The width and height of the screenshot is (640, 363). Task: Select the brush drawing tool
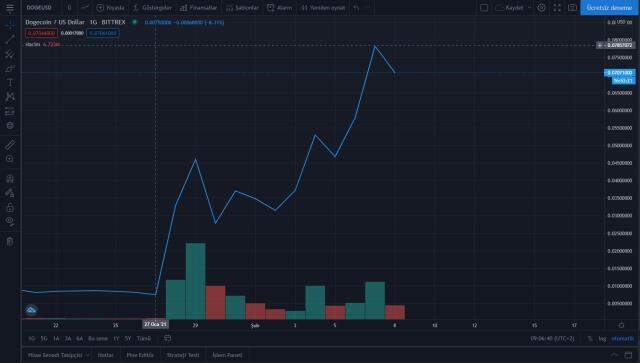click(x=10, y=68)
